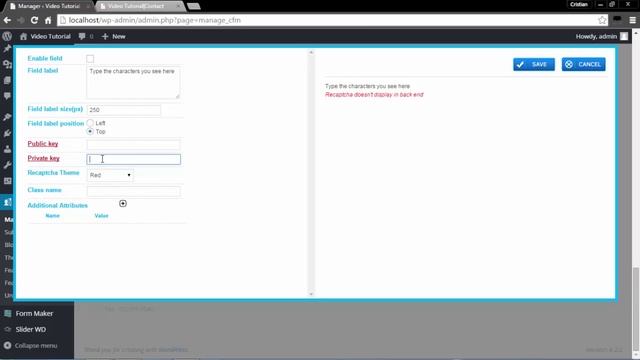Open the Public key link
Screen dimensions: 640x360
click(x=43, y=144)
